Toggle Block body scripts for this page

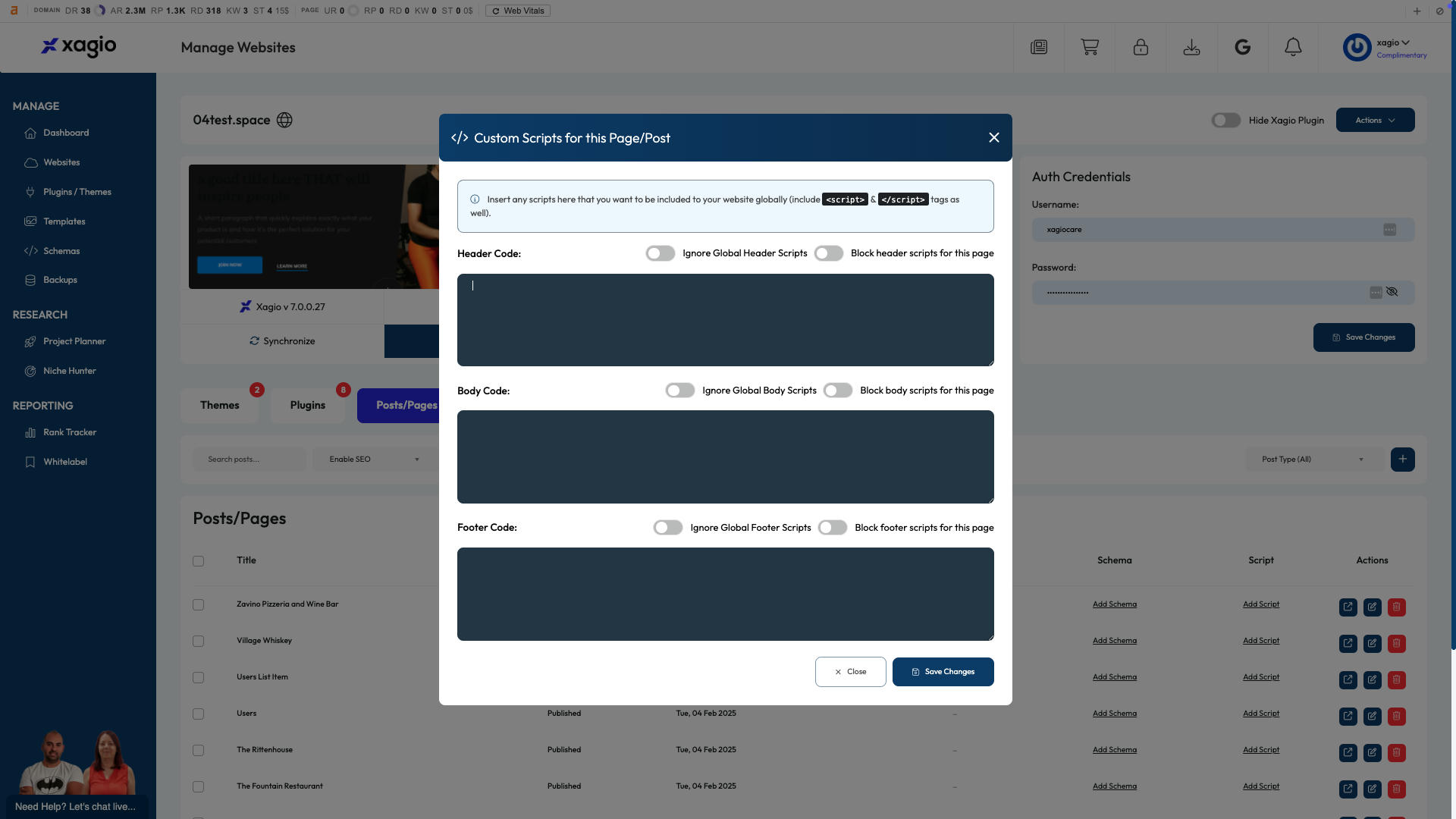837,390
